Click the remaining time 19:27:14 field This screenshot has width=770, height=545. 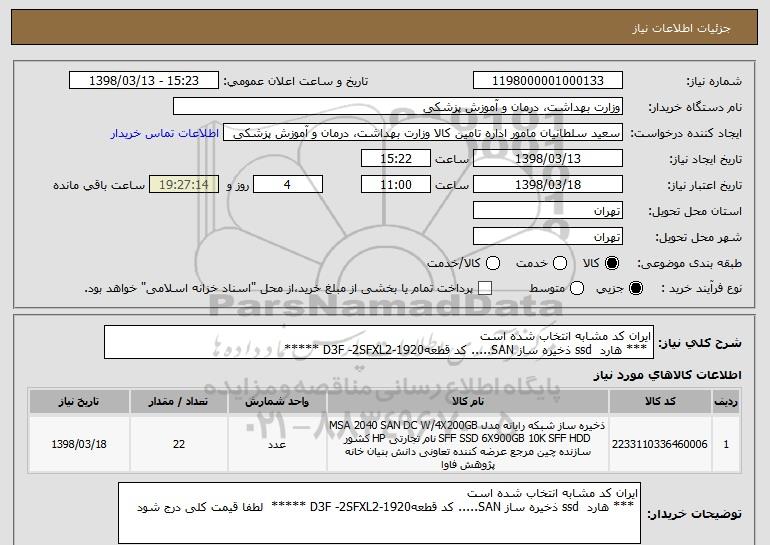[x=184, y=185]
